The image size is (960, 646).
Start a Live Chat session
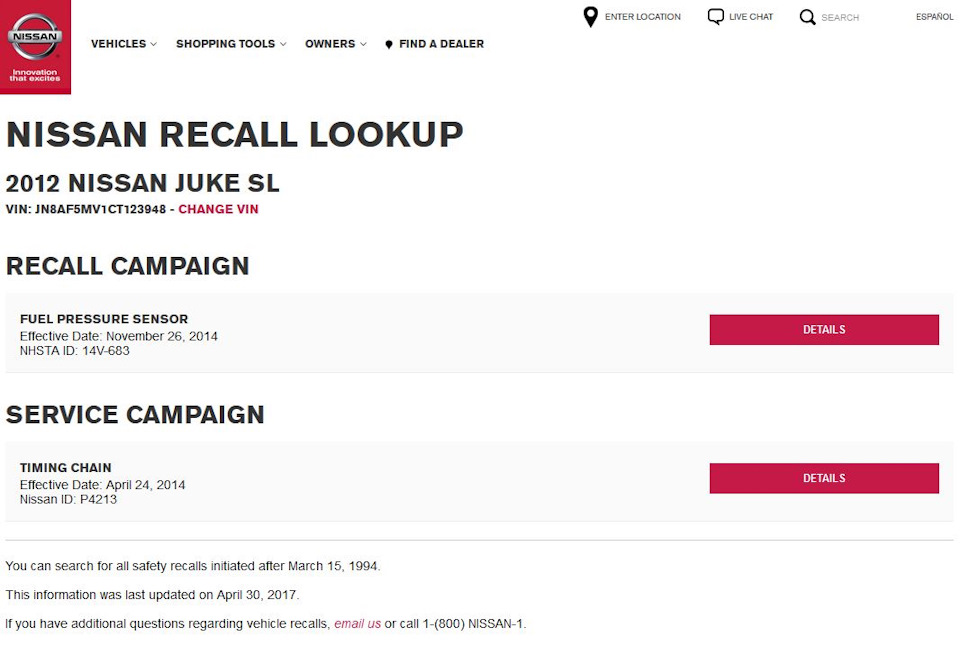tap(750, 17)
